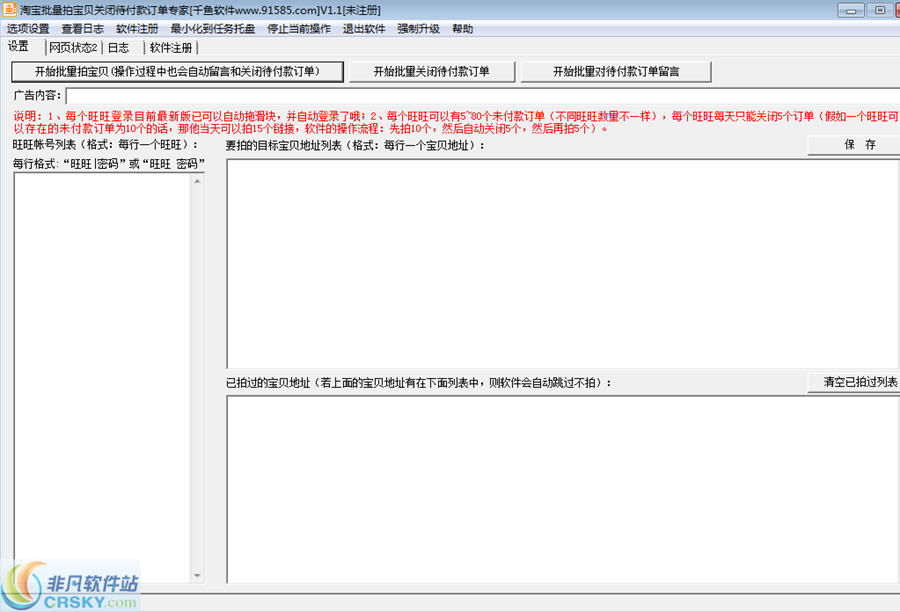Choose 最小化到任务托盘 in menu bar
Screen dimensions: 900x612
212,29
